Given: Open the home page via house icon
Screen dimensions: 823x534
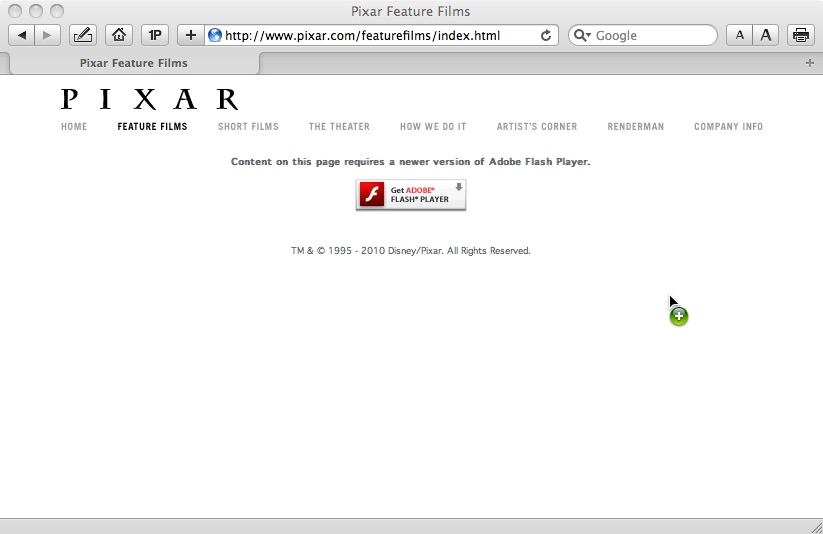Looking at the screenshot, I should tap(119, 35).
